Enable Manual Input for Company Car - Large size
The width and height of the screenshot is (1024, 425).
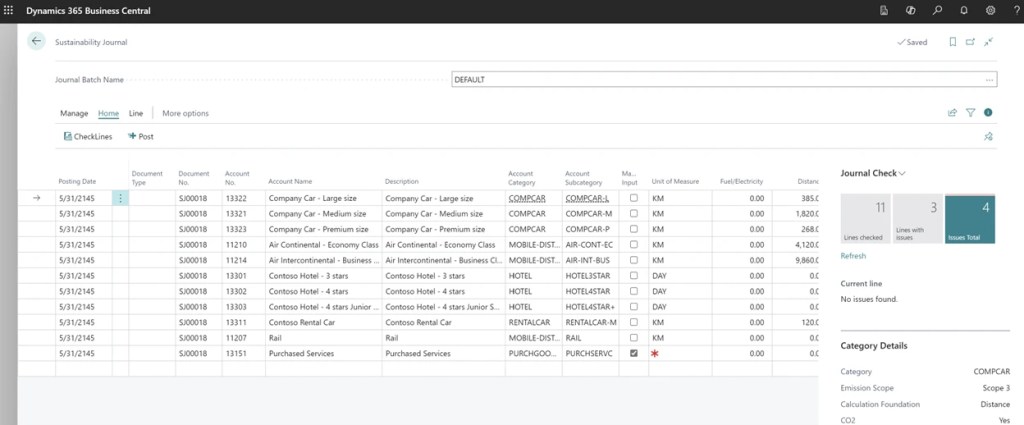(x=633, y=199)
